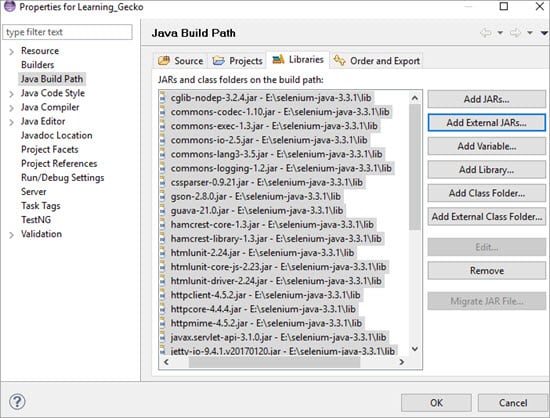
Task: Select commons-exec-1.3.jar entry
Action: 274,126
